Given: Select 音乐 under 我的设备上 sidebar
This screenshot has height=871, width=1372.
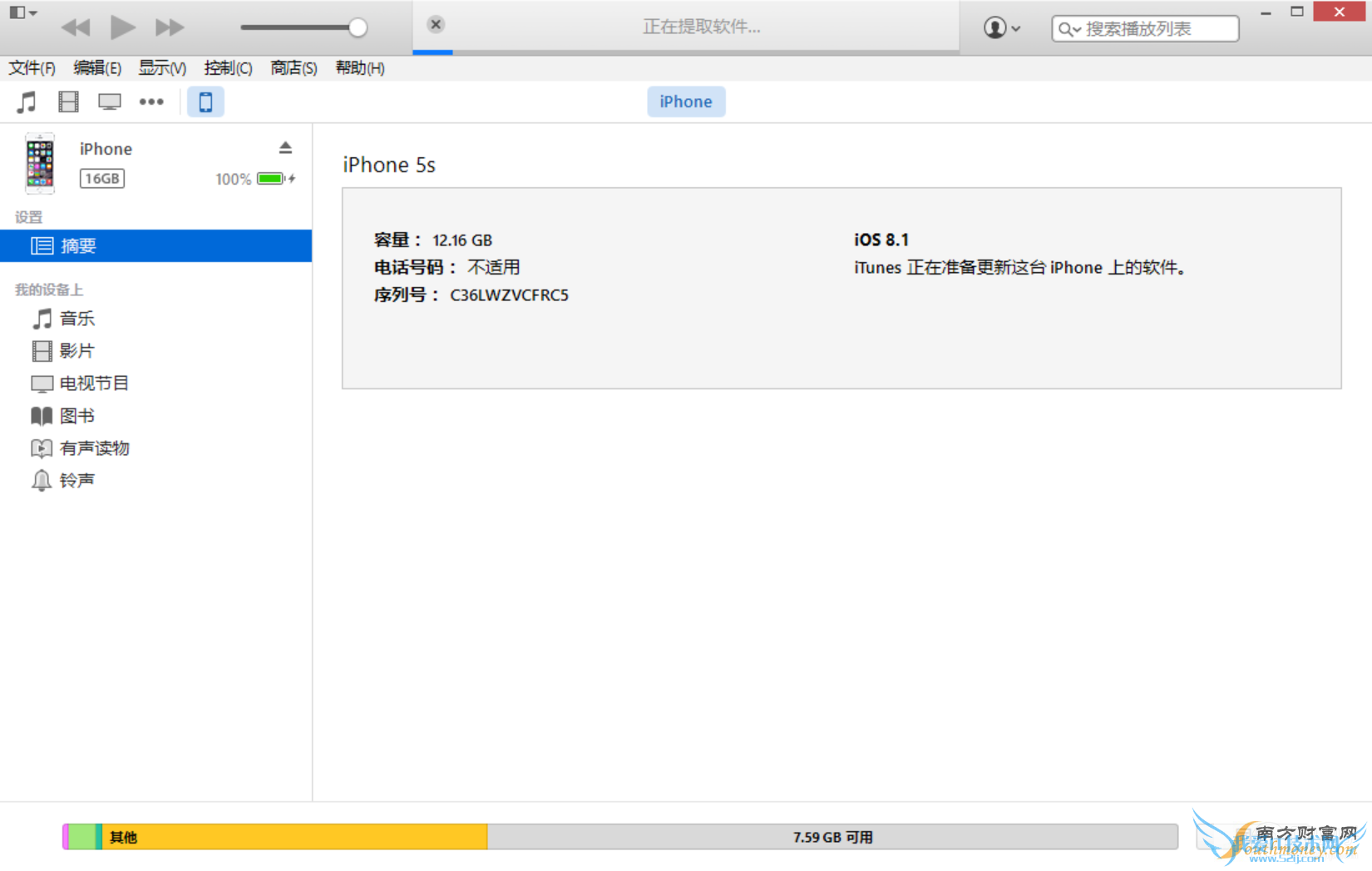Looking at the screenshot, I should coord(77,318).
